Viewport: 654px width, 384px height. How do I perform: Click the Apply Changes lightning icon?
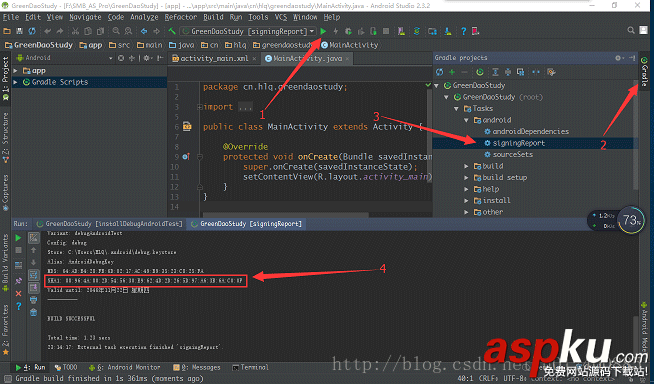[336, 31]
